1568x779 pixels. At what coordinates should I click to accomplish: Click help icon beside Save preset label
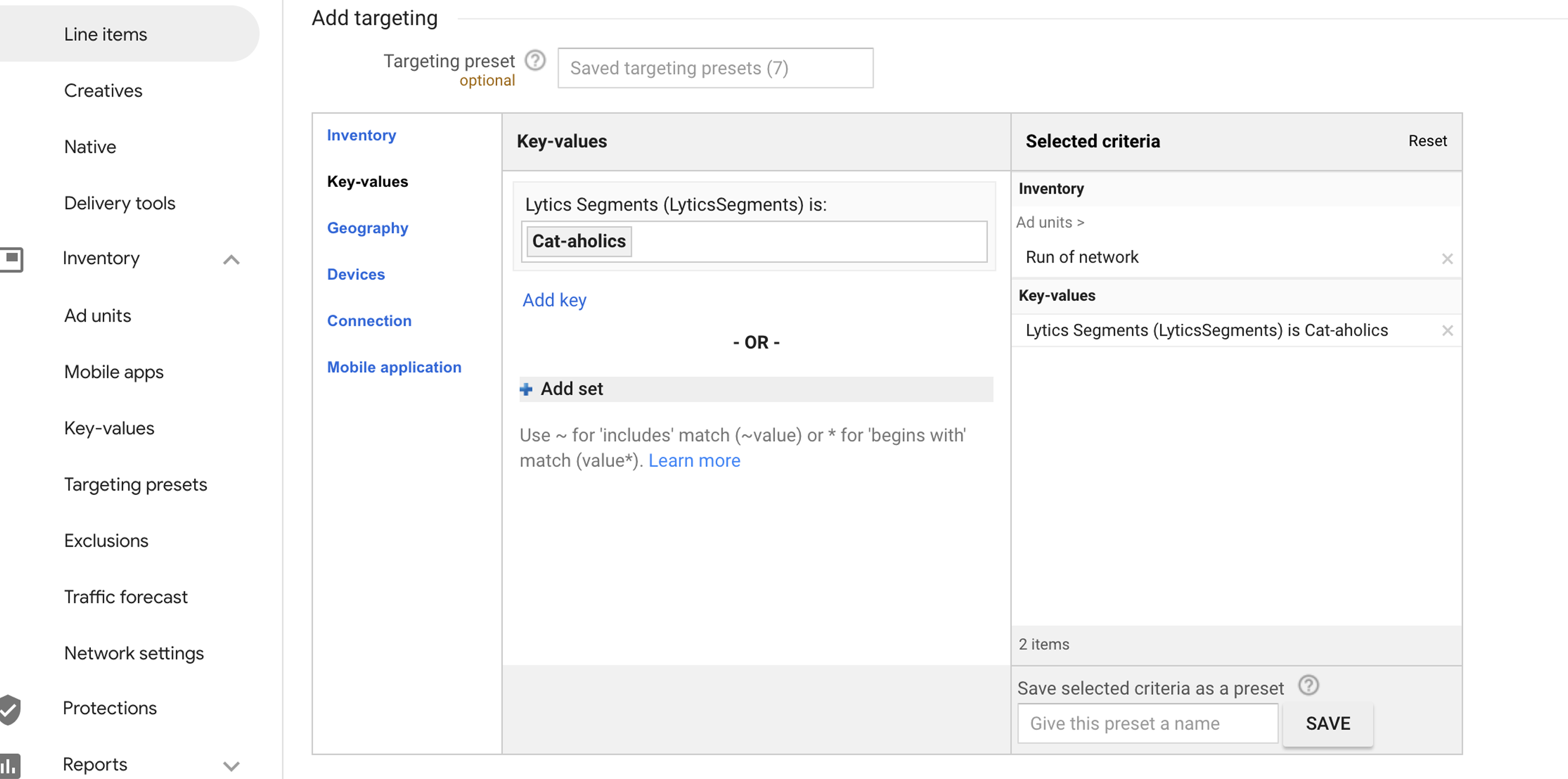1308,686
